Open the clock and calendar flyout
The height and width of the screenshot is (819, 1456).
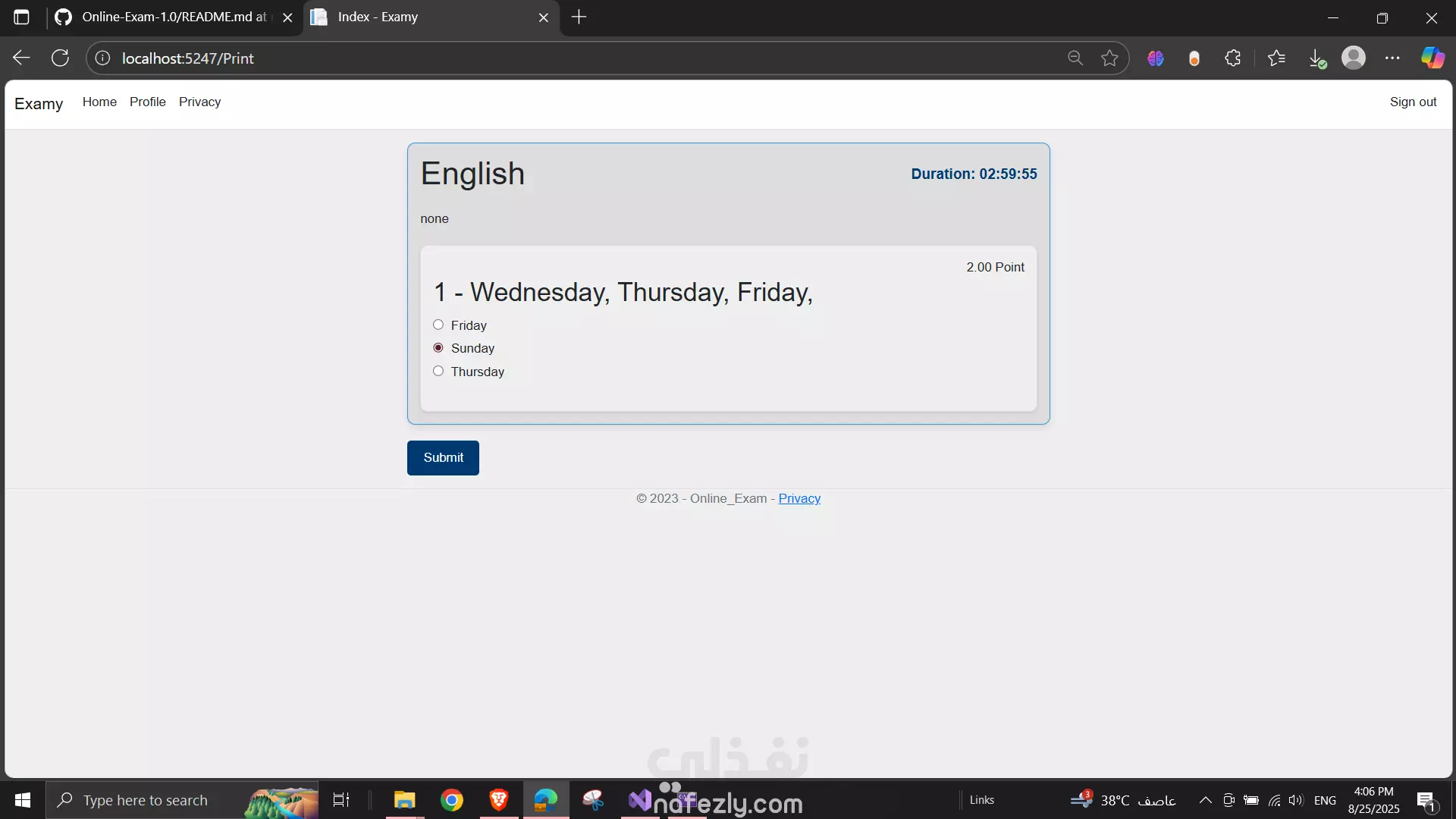(1373, 800)
